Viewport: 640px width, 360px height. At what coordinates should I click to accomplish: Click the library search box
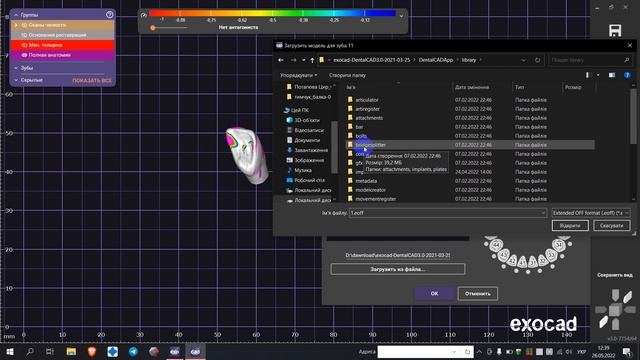(590, 60)
